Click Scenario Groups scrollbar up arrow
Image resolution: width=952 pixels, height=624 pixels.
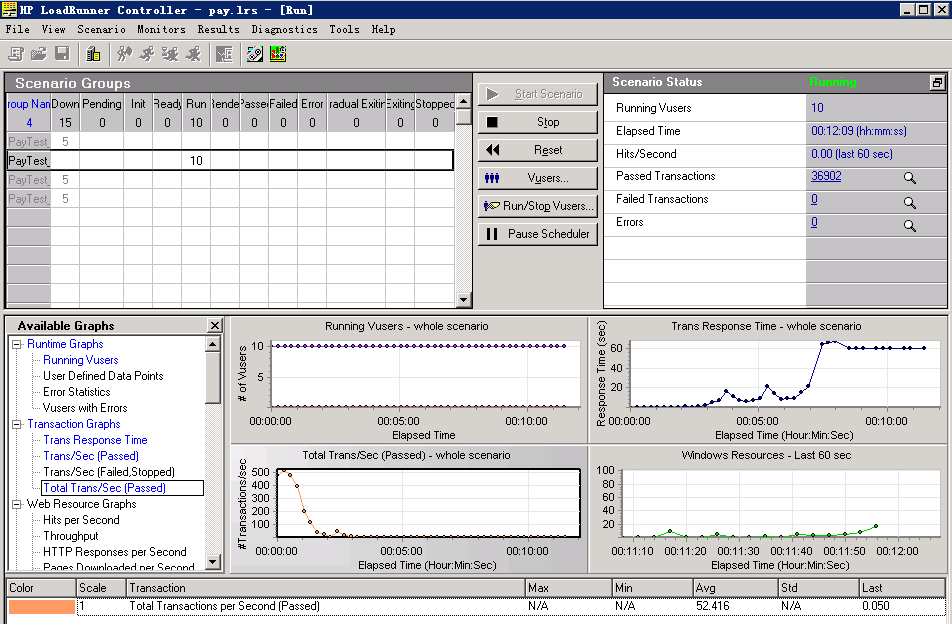(463, 101)
